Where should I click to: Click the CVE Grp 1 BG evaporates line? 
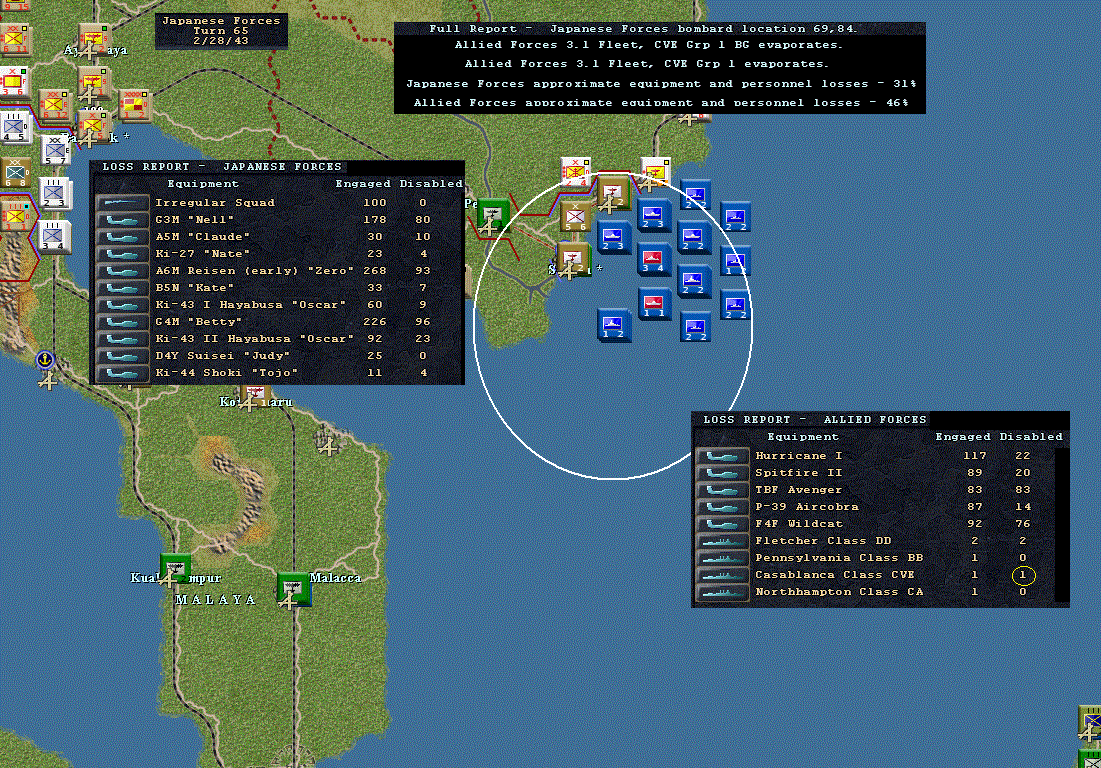point(648,45)
